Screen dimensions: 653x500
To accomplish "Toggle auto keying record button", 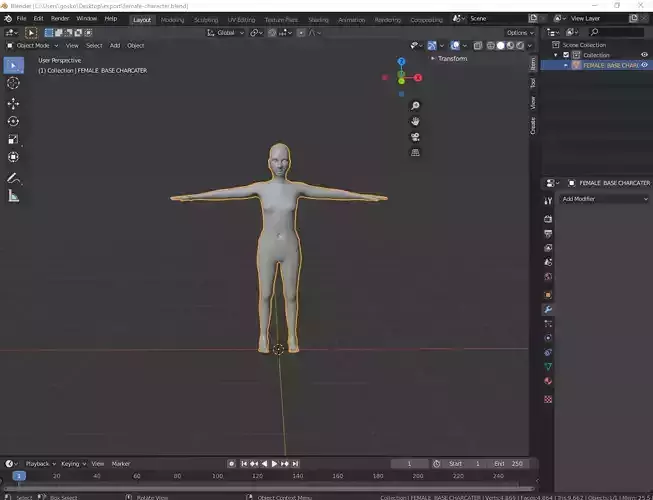I will pyautogui.click(x=232, y=464).
